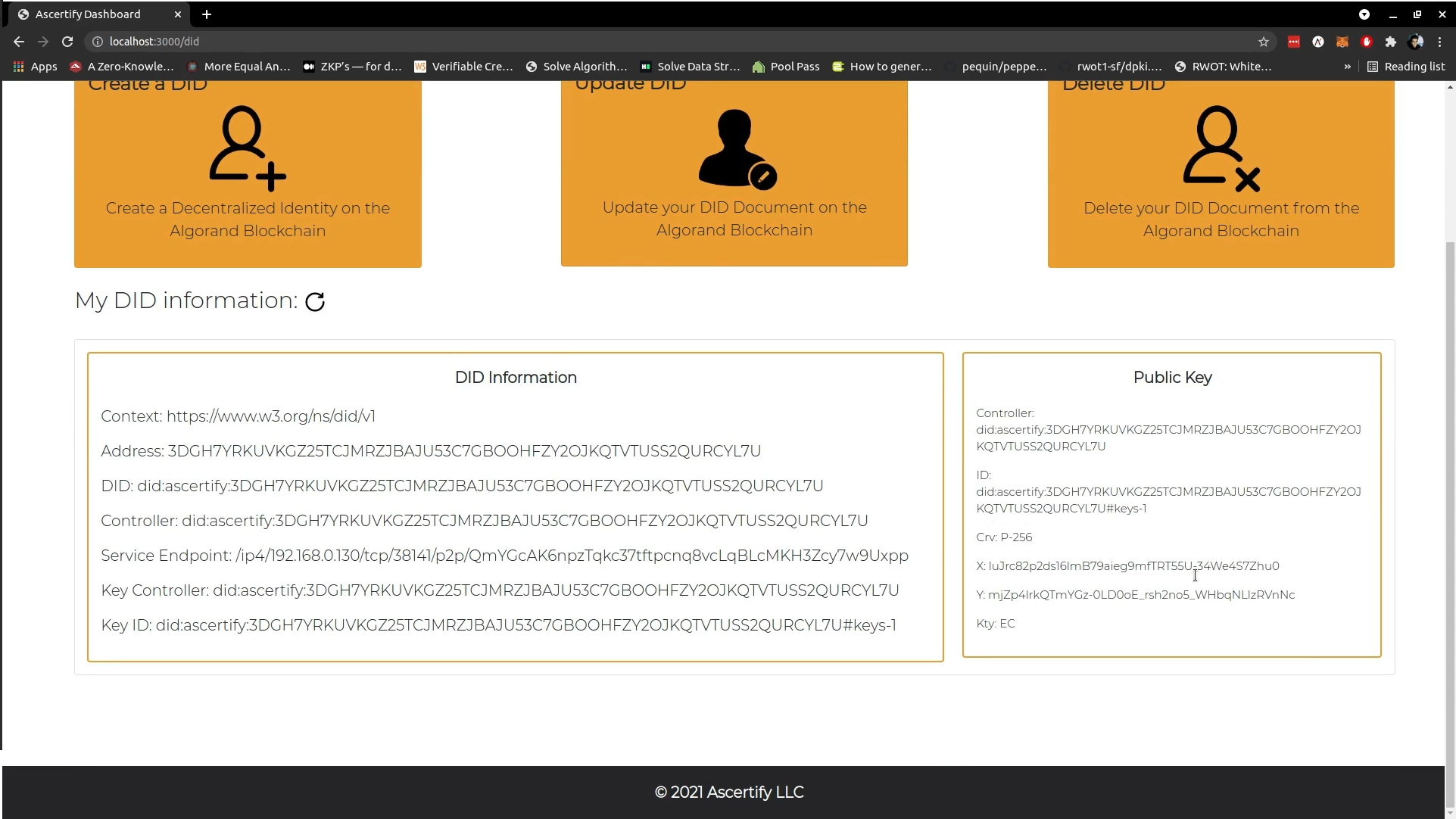Open the Reading list button

point(1406,67)
